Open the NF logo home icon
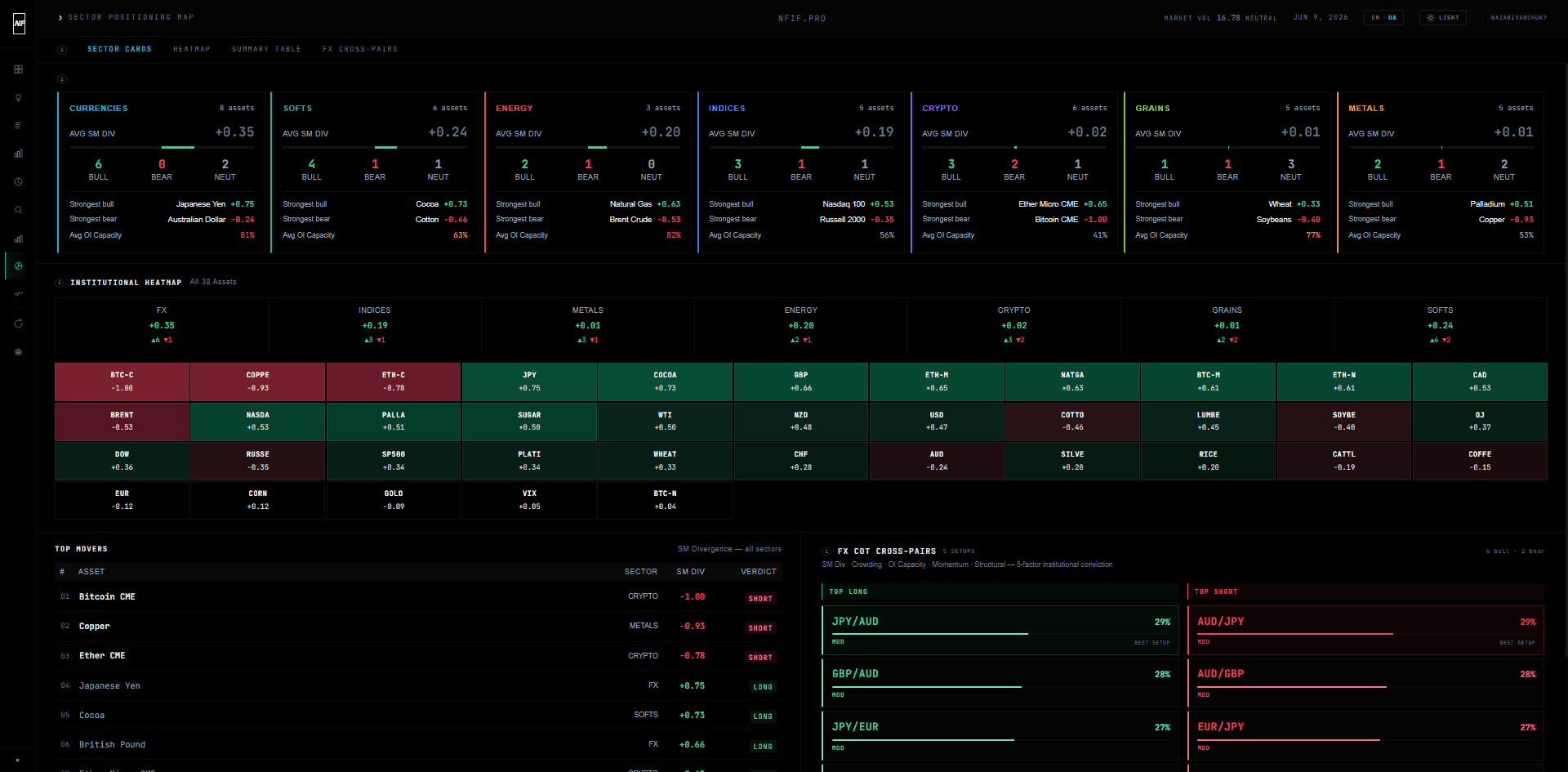The height and width of the screenshot is (772, 1568). point(19,24)
